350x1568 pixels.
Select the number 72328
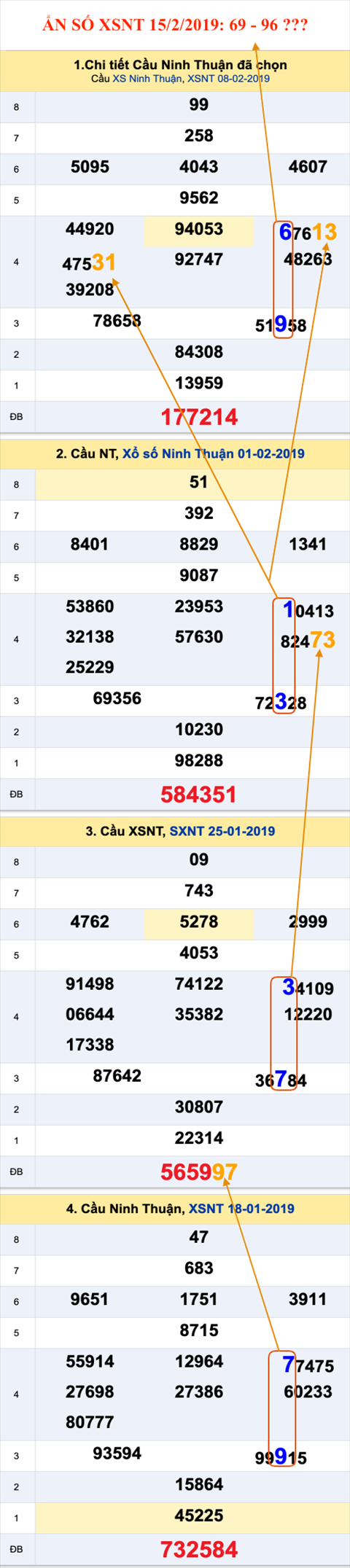pyautogui.click(x=281, y=702)
